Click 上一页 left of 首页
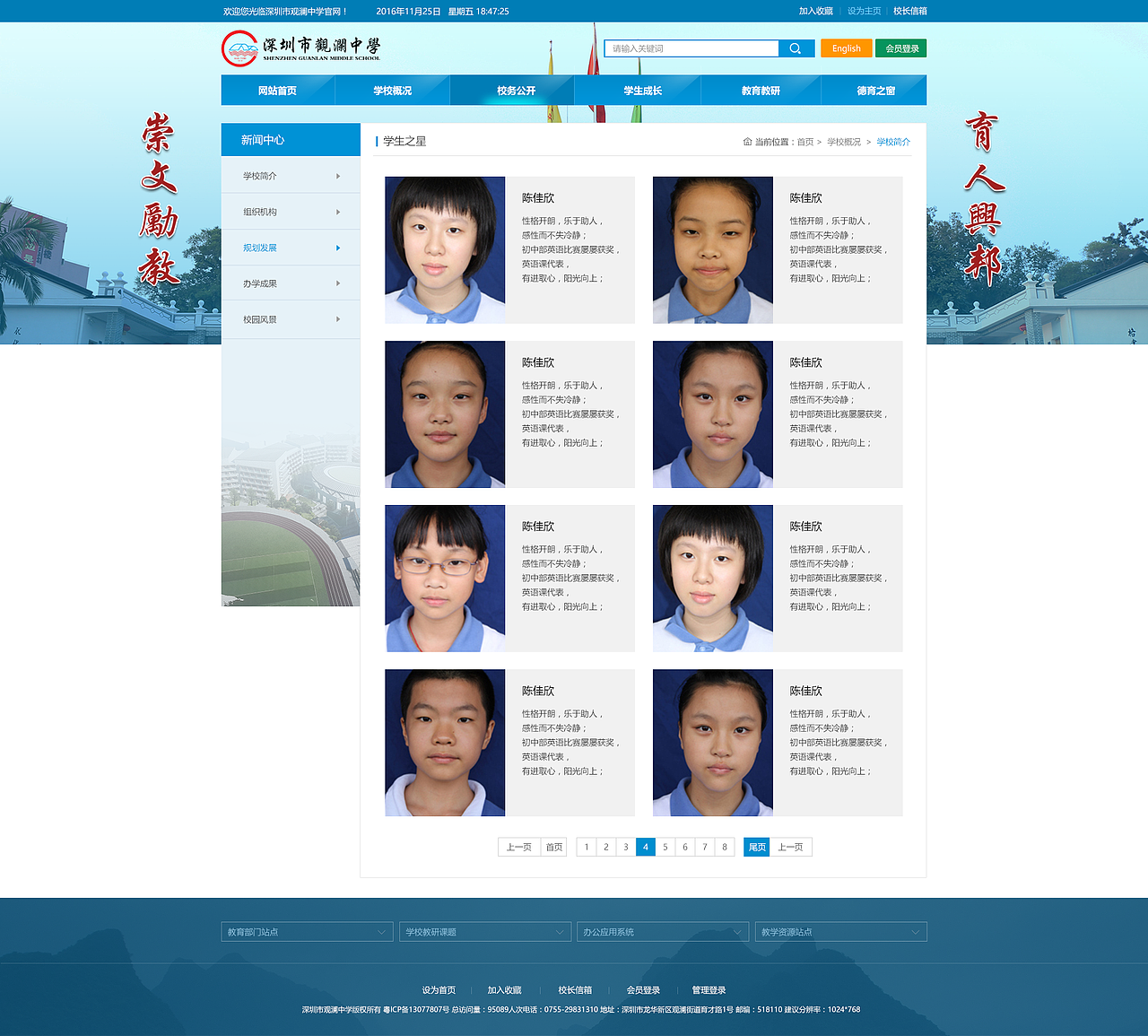This screenshot has width=1148, height=1036. (x=519, y=847)
